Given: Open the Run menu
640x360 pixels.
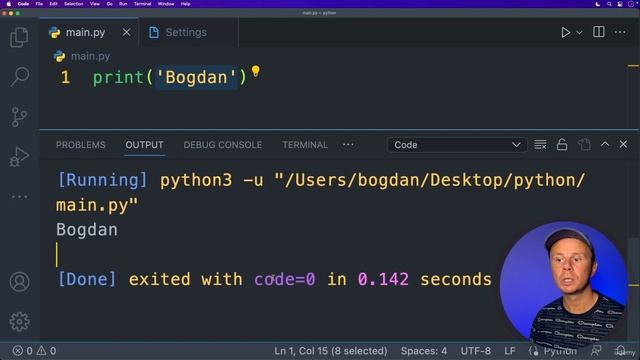Looking at the screenshot, I should tap(123, 4).
